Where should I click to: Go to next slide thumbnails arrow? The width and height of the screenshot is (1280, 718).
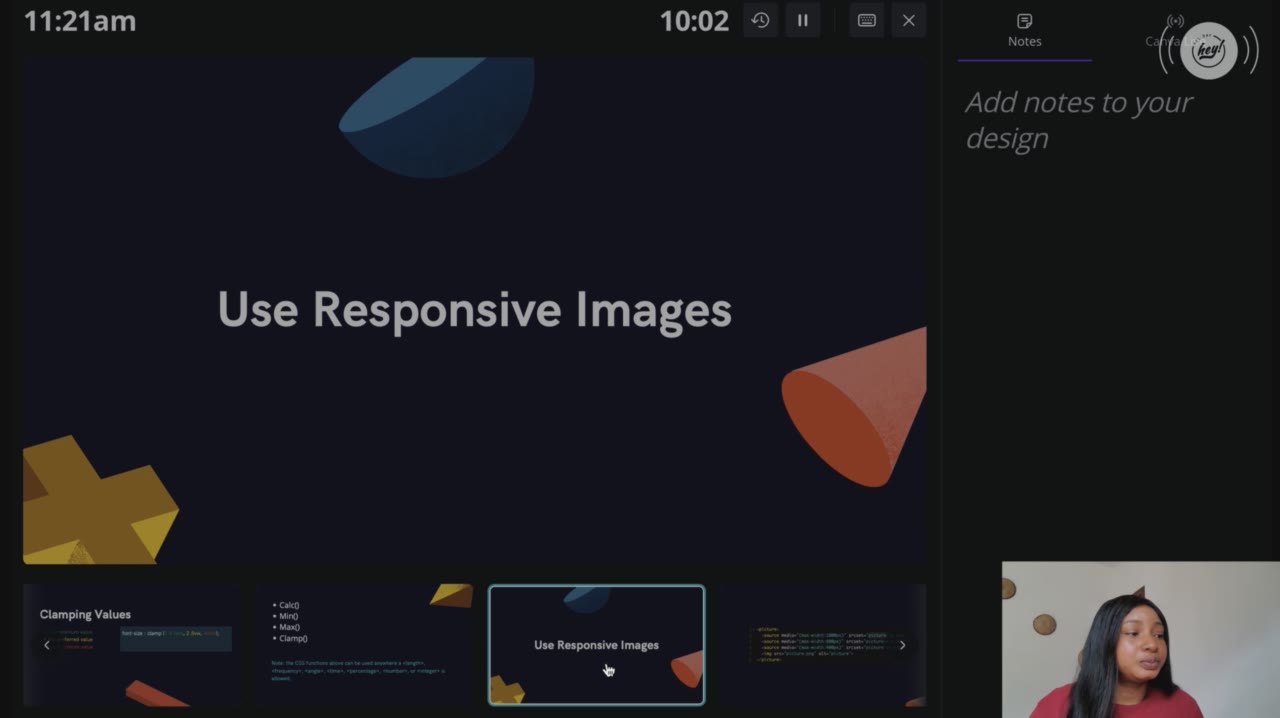coord(902,645)
